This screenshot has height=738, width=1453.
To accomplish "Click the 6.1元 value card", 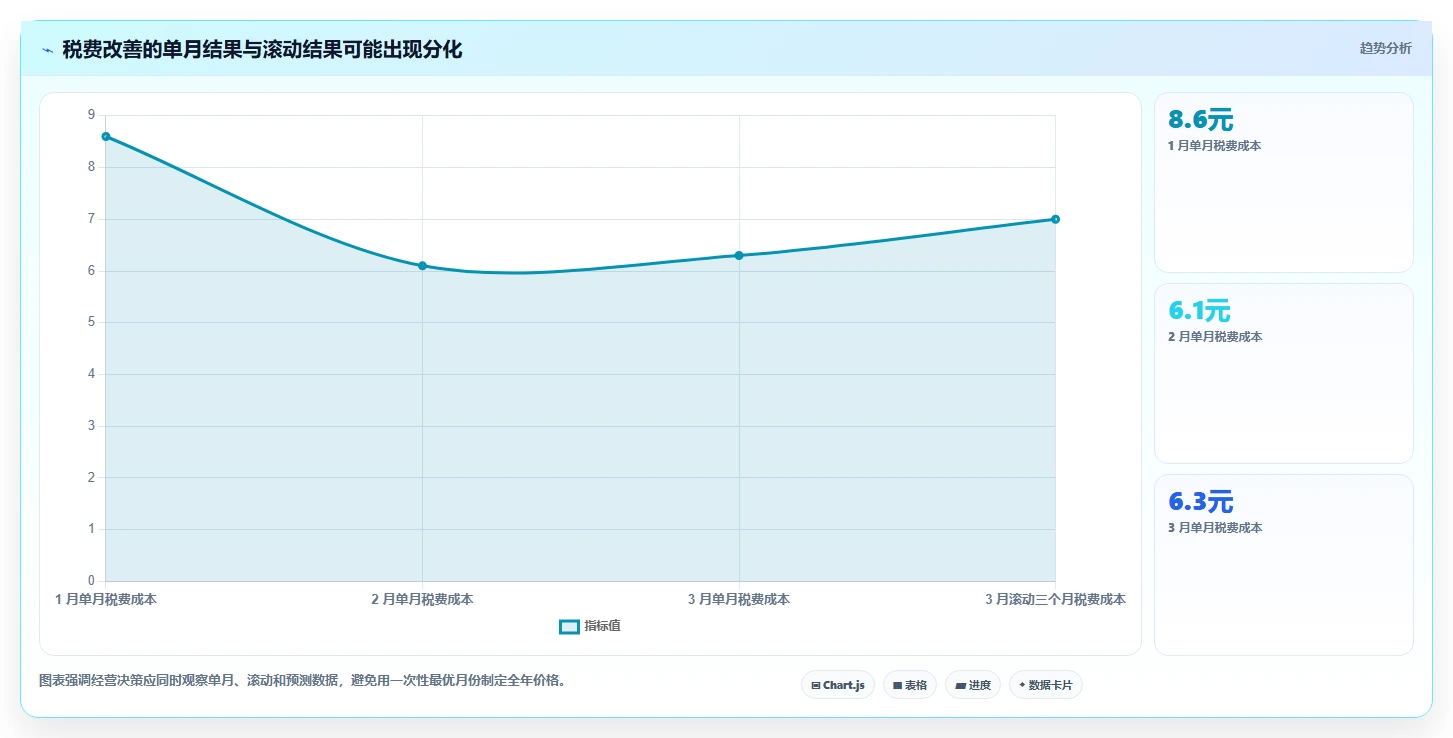I will pyautogui.click(x=1284, y=374).
